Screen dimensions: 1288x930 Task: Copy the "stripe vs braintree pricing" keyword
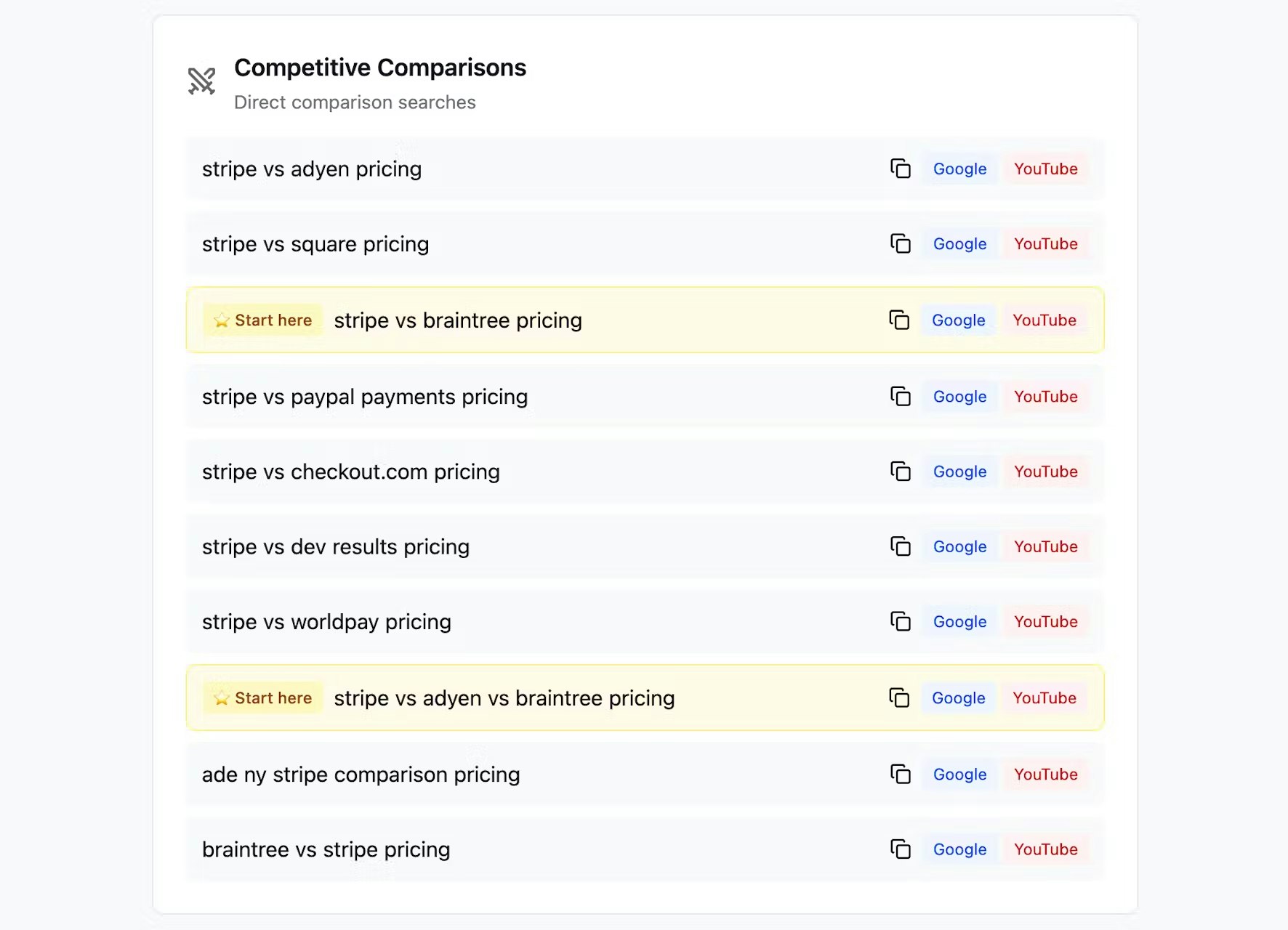click(901, 320)
